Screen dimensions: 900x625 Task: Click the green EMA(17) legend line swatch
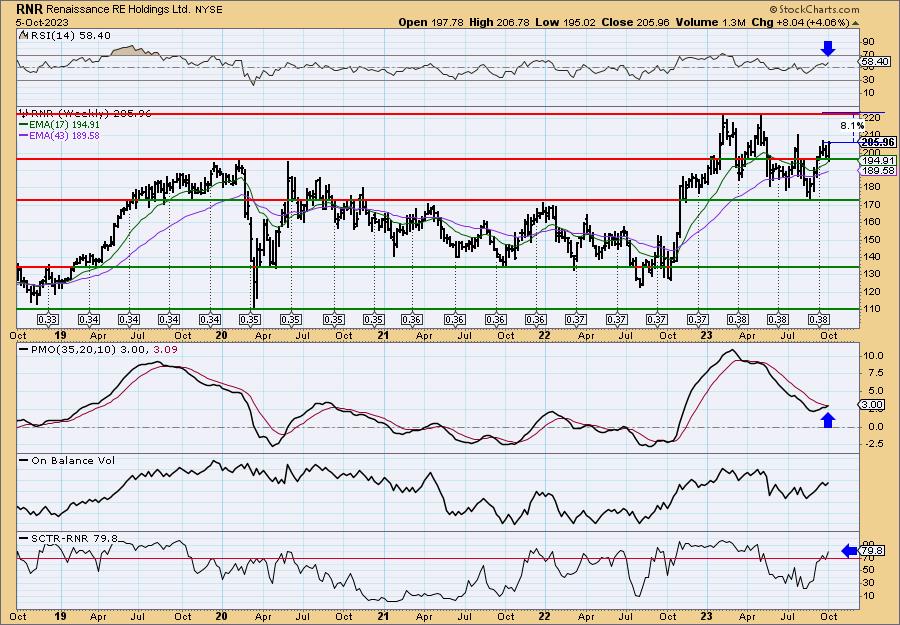(x=26, y=125)
